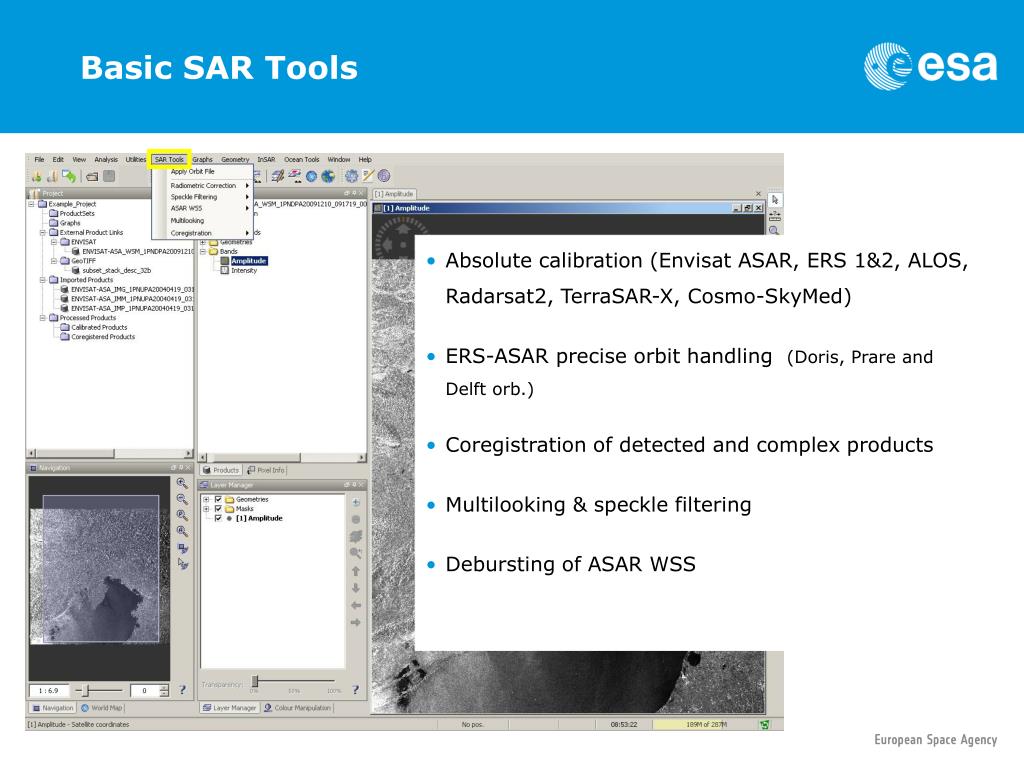Open help from the Layer Manager question mark
The image size is (1024, 768).
356,690
